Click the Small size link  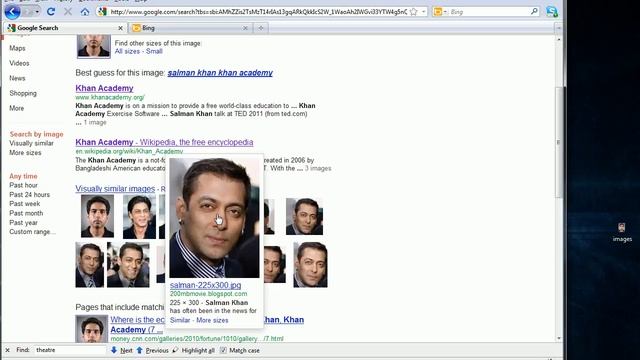click(x=154, y=51)
